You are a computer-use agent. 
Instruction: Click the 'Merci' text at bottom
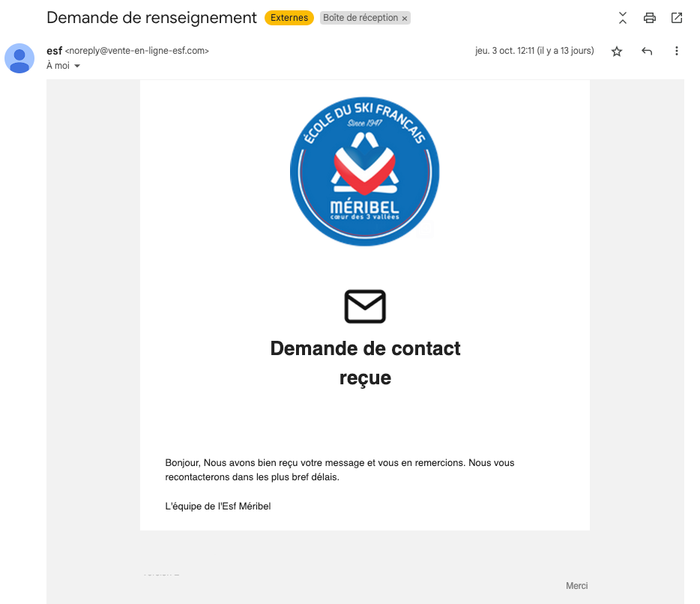[577, 586]
